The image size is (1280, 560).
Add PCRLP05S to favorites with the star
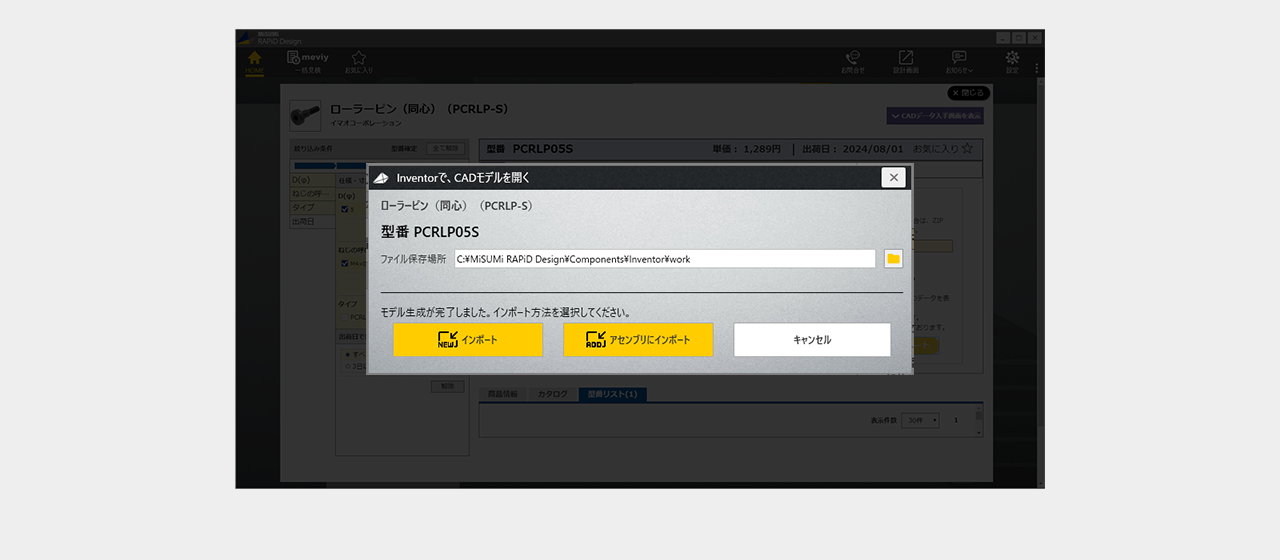pos(966,149)
